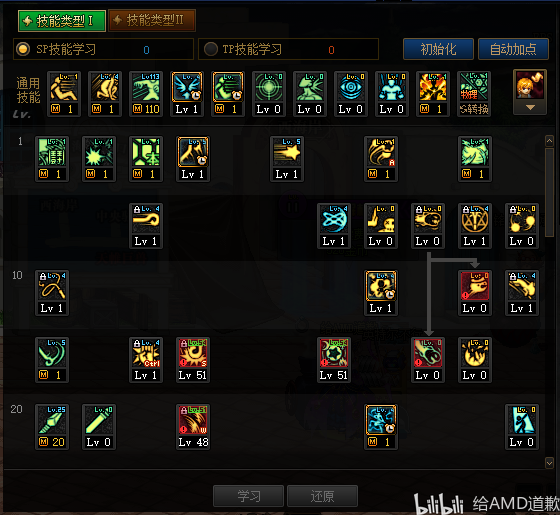Select the flaming explosion general skill icon
Image resolution: width=560 pixels, height=515 pixels.
432,87
